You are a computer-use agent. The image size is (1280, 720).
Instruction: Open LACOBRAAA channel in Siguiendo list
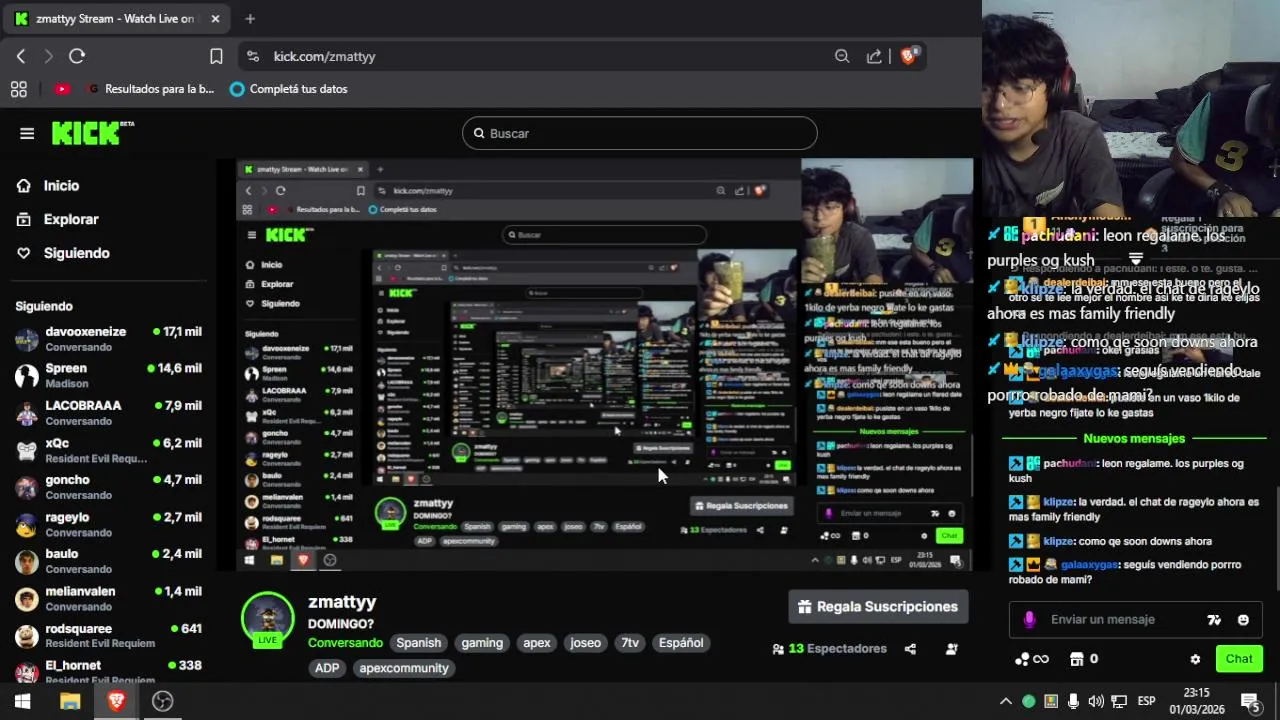click(108, 413)
